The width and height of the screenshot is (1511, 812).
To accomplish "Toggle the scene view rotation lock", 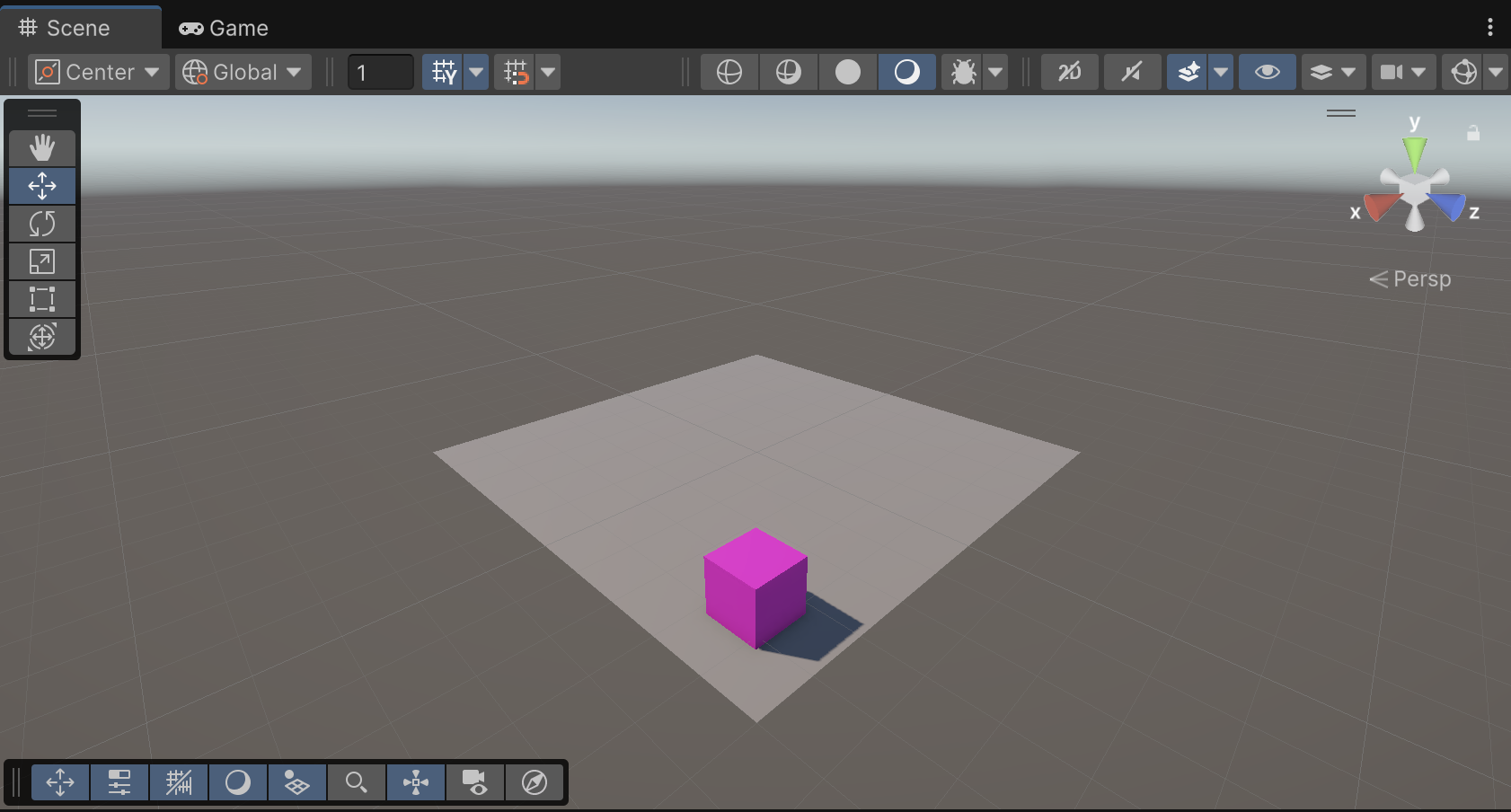I will pos(1473,133).
